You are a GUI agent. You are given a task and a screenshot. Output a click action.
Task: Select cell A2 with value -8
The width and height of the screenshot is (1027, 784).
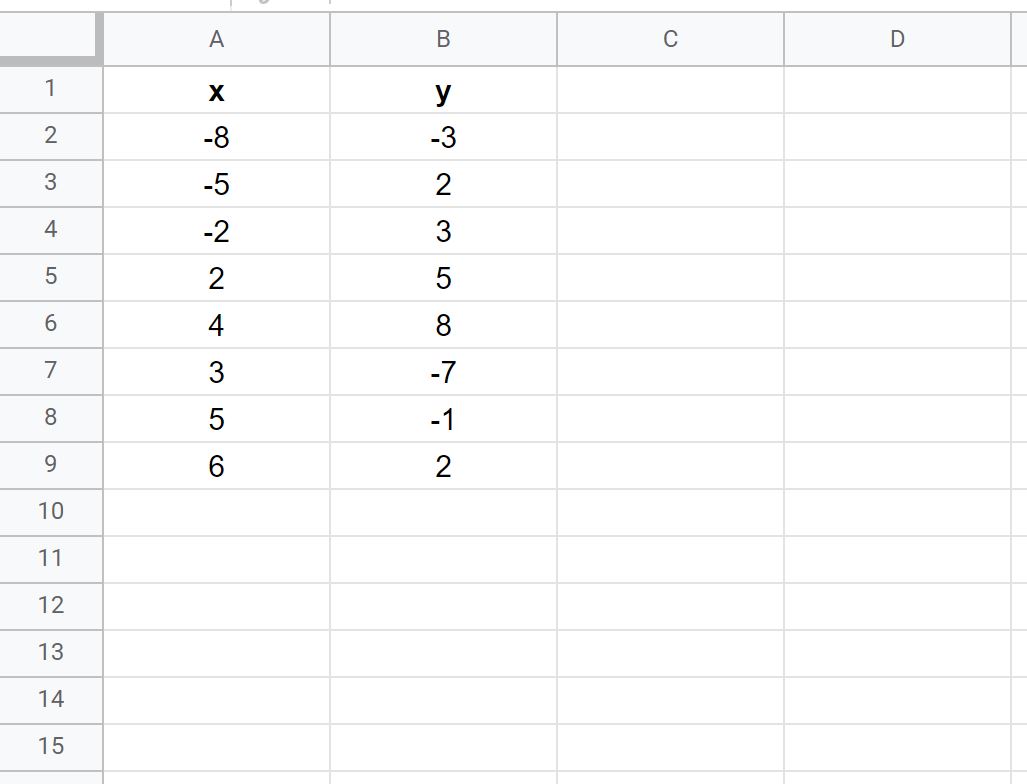[216, 137]
